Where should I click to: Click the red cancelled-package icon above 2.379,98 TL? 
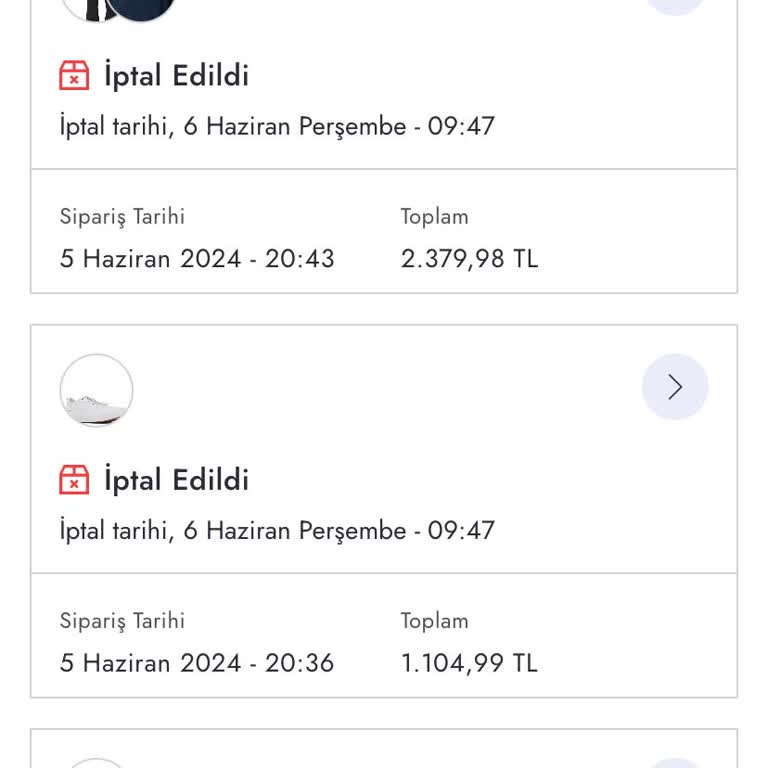[74, 75]
